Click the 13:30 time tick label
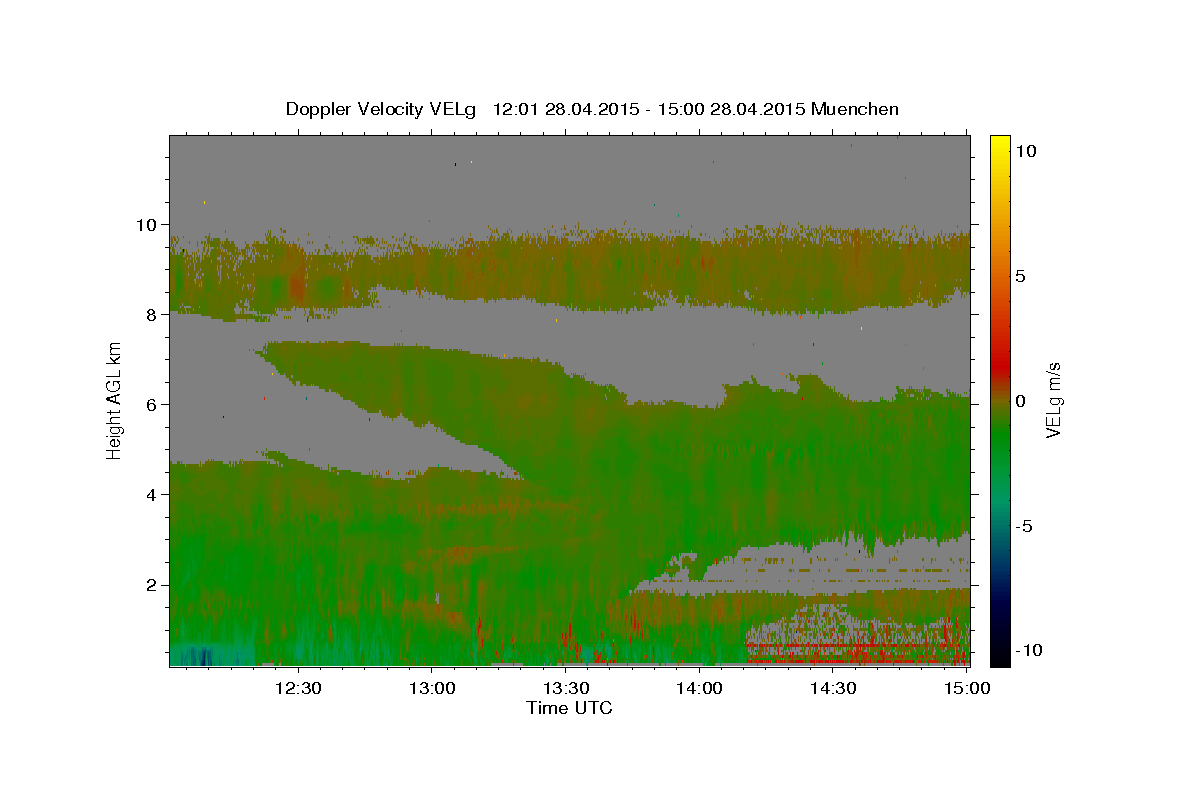 click(565, 688)
